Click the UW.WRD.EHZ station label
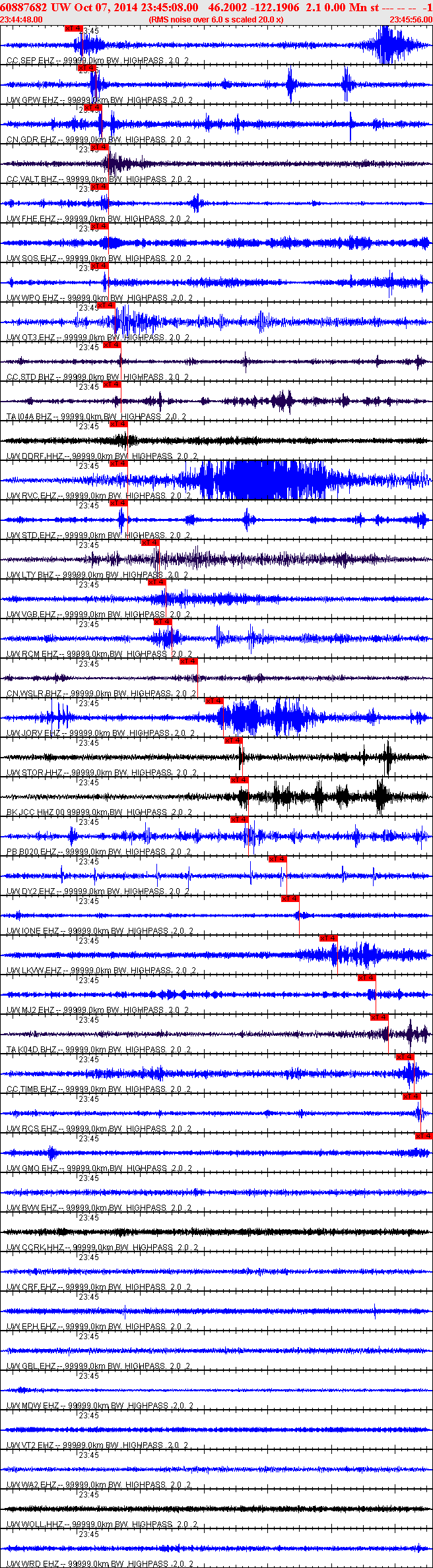Image resolution: width=433 pixels, height=1568 pixels. [100, 1564]
